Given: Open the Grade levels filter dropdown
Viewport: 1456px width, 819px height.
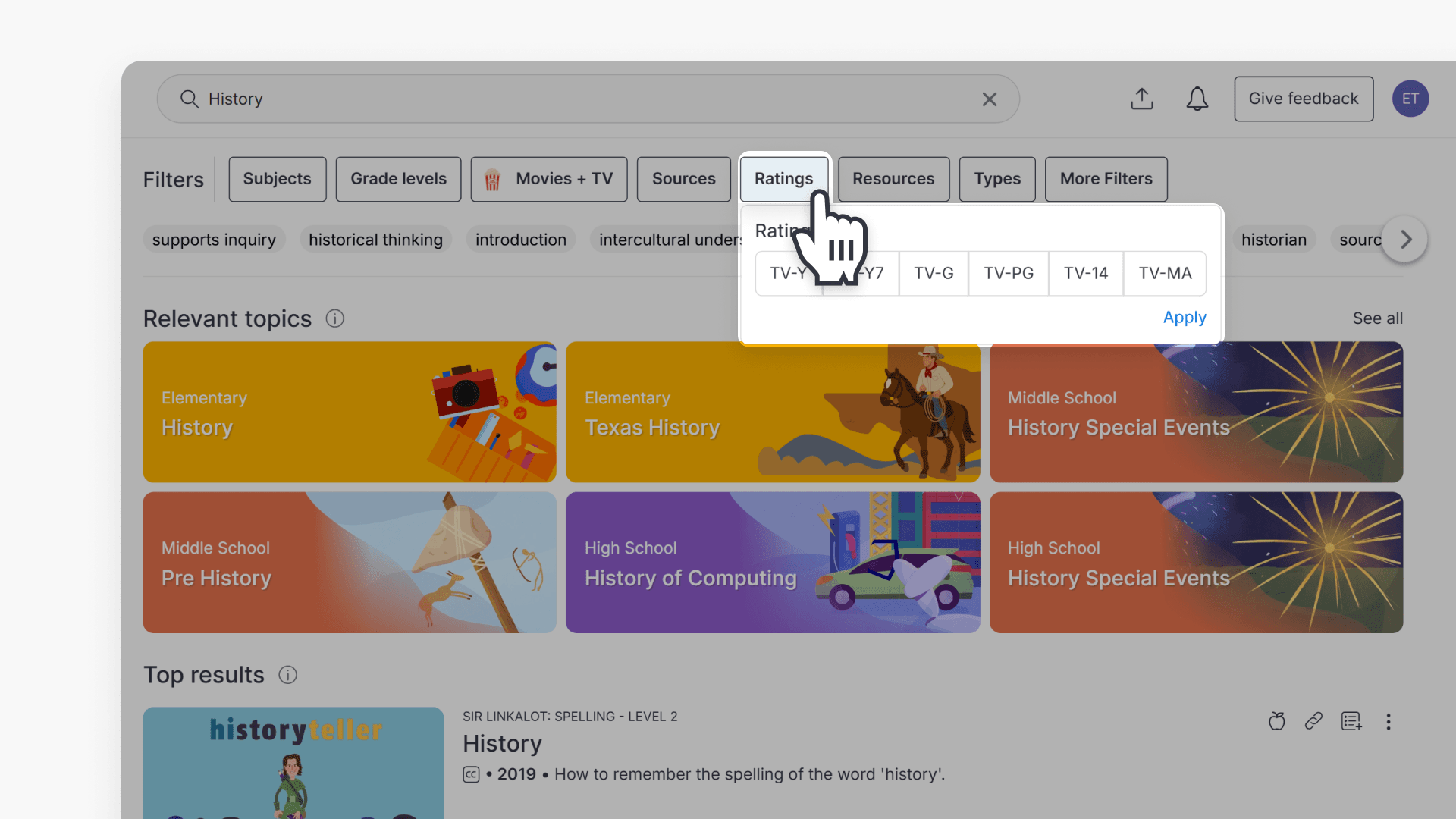Looking at the screenshot, I should click(x=398, y=179).
